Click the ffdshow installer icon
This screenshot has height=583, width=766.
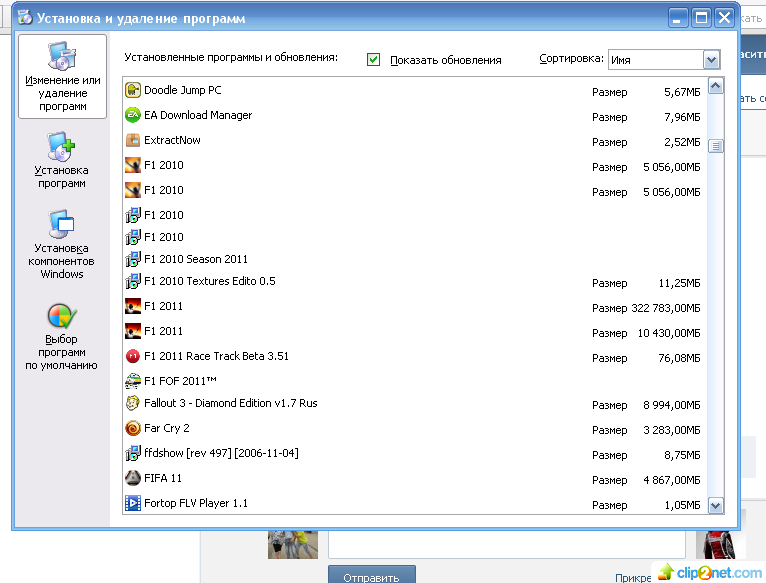click(x=132, y=453)
